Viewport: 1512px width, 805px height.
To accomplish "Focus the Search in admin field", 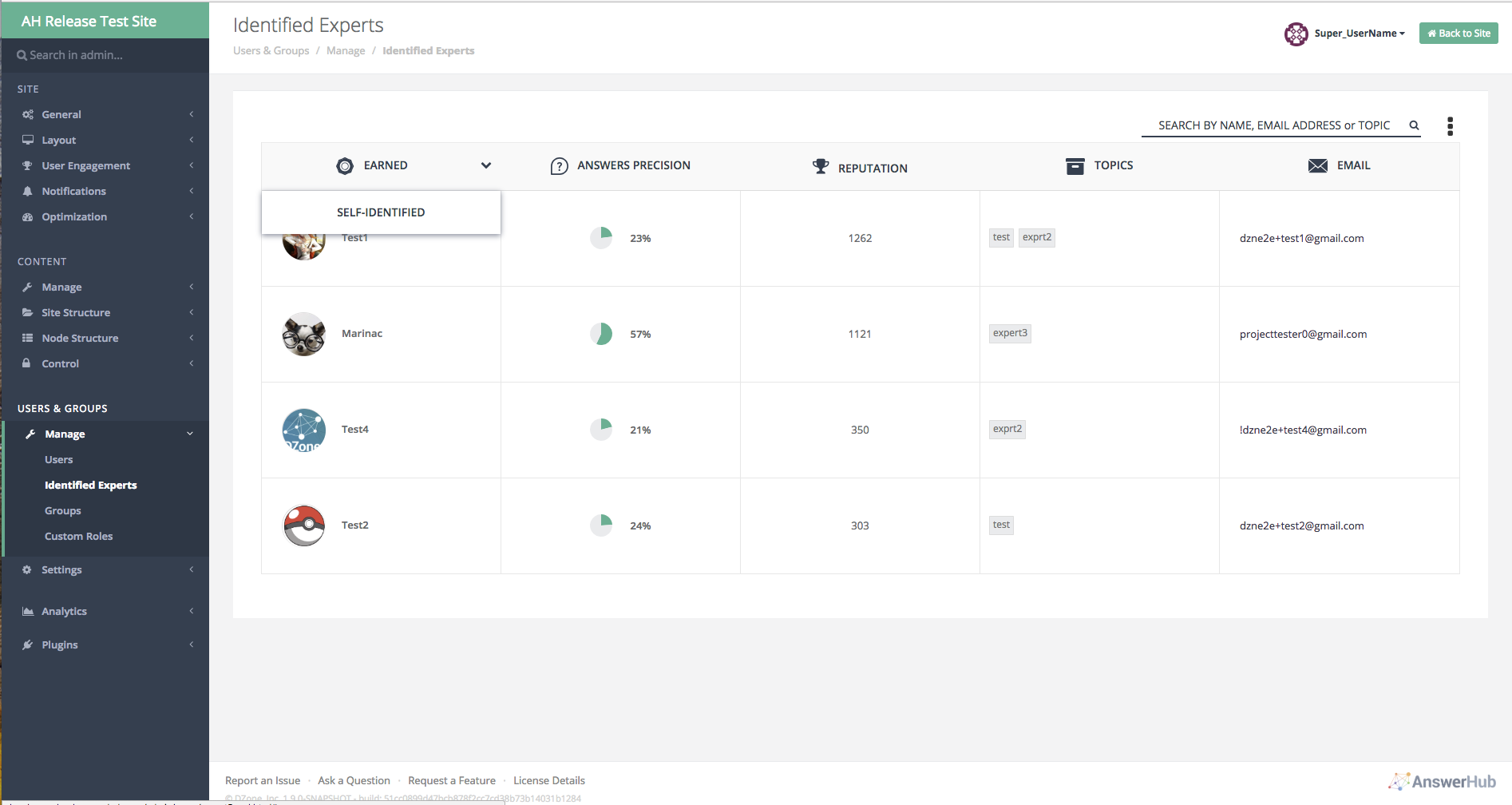I will click(x=105, y=55).
